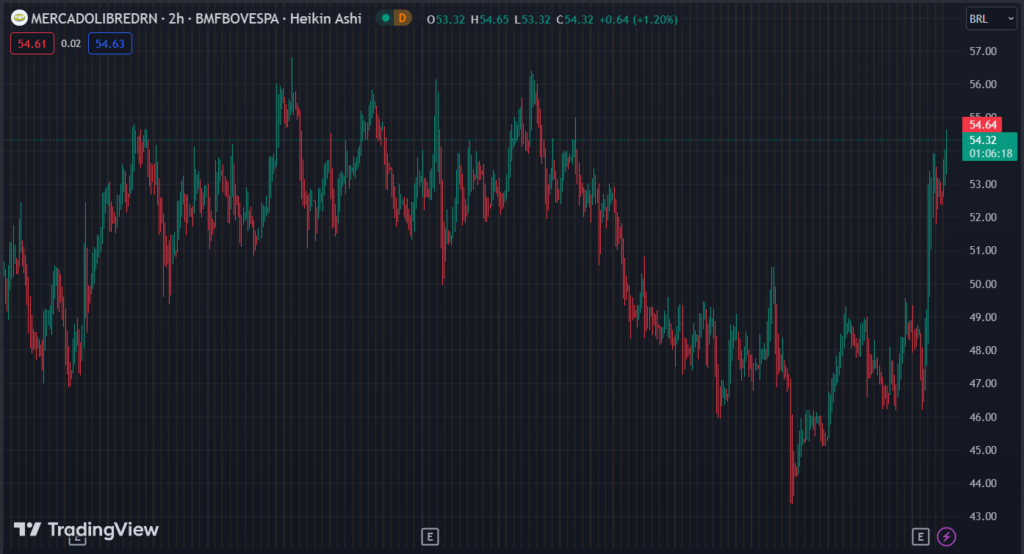Click the 01:06:18 countdown timer
The height and width of the screenshot is (554, 1024).
pos(991,154)
